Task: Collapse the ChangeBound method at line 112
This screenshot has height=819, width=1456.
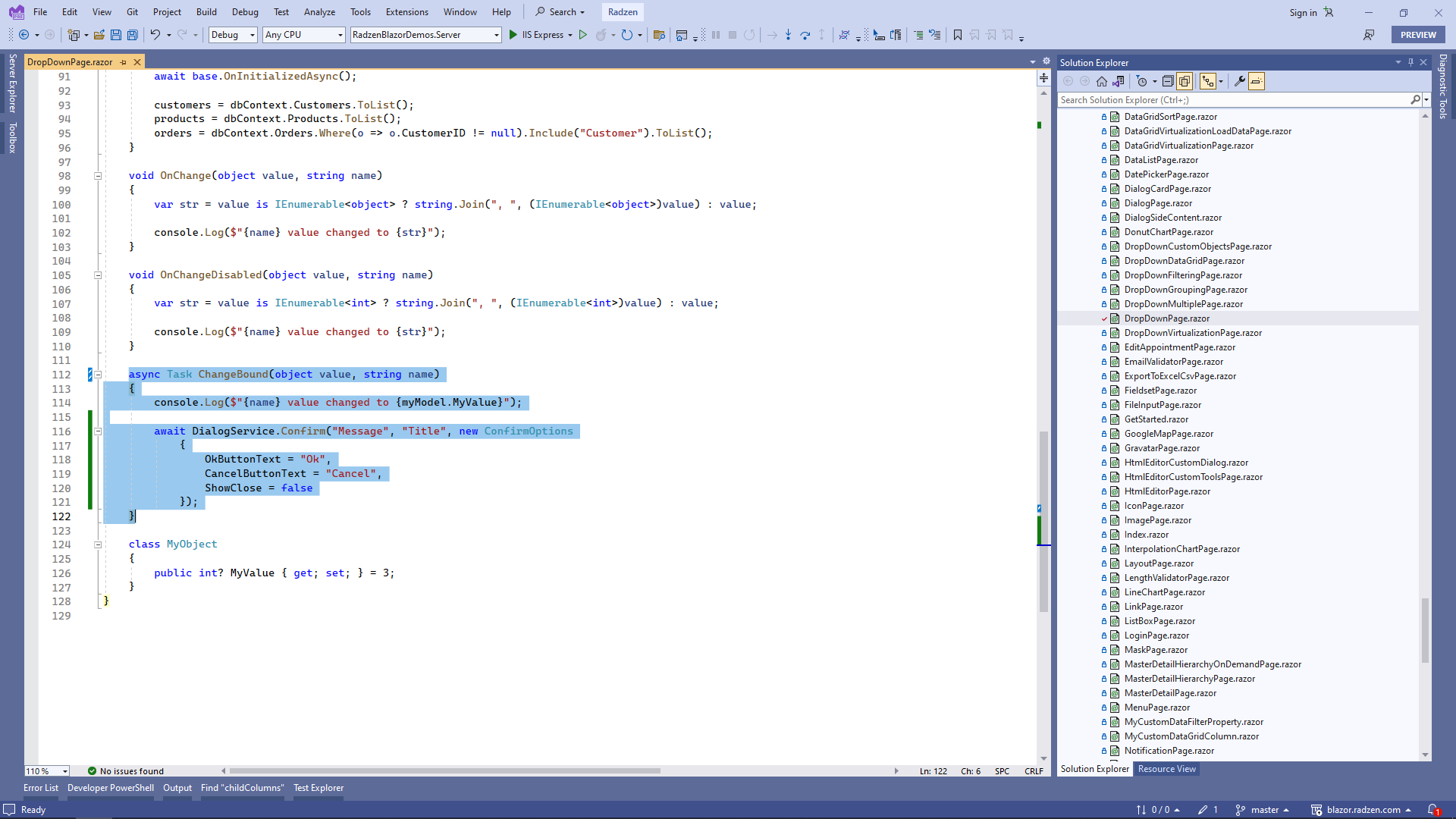Action: (98, 375)
